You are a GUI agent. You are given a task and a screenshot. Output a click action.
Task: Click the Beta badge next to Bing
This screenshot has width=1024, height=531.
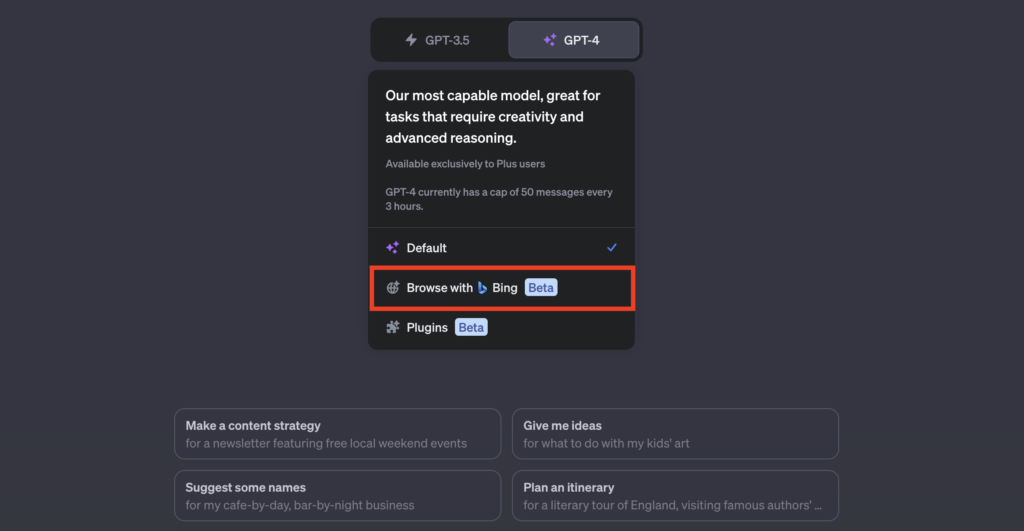(x=541, y=287)
